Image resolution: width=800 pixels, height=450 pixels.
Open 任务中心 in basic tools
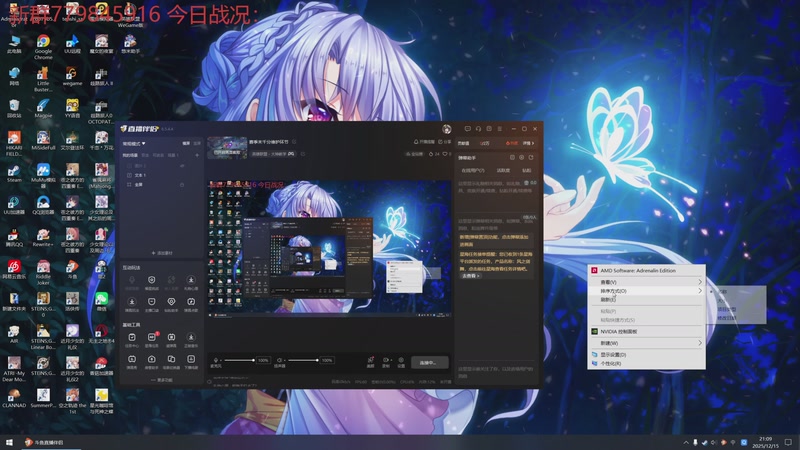[132, 340]
